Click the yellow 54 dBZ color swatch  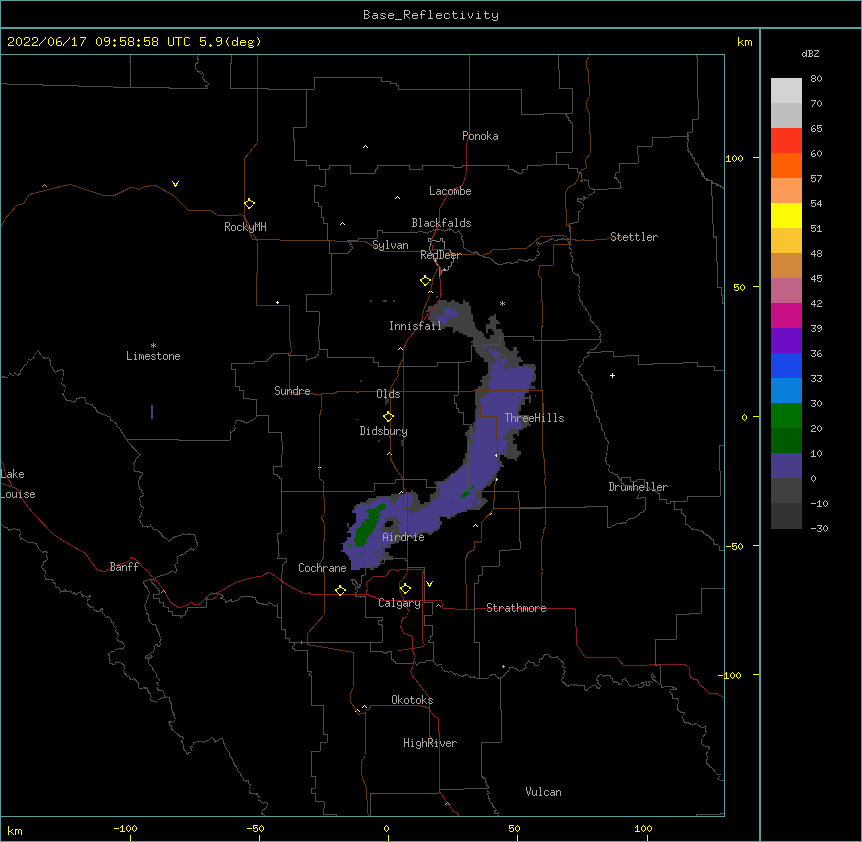pos(786,215)
